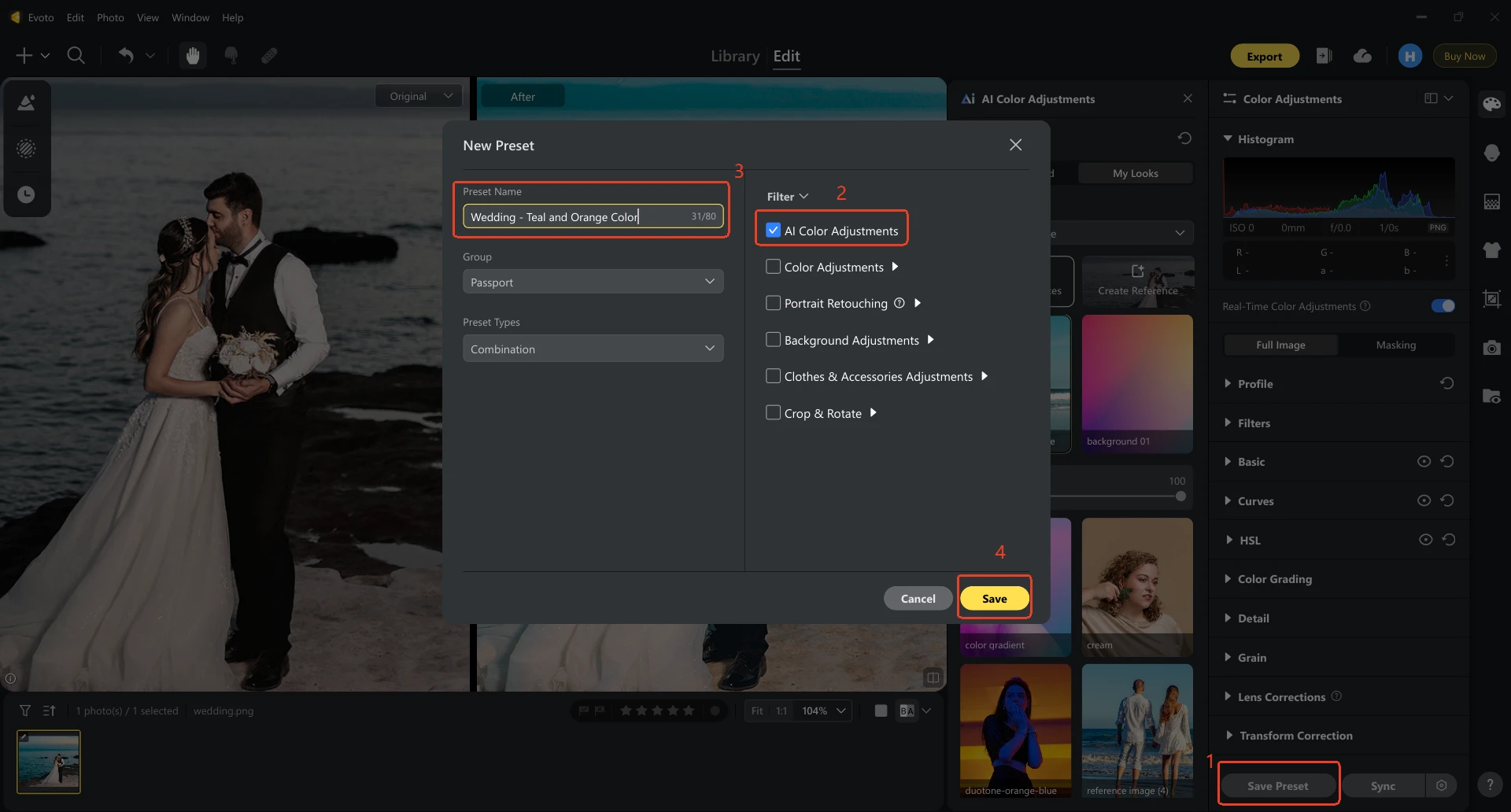Screen dimensions: 1511x812
Task: Click the cloud sync icon
Action: (x=1362, y=56)
